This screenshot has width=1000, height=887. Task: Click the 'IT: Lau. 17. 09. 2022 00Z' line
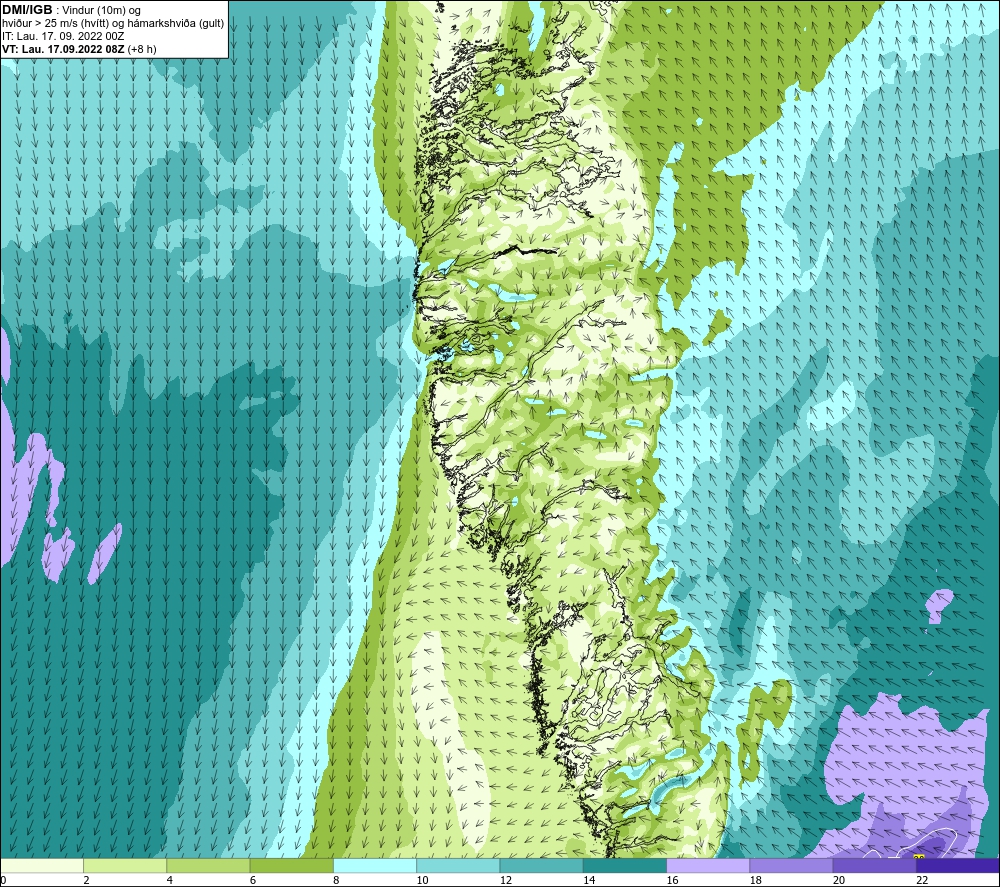63,36
